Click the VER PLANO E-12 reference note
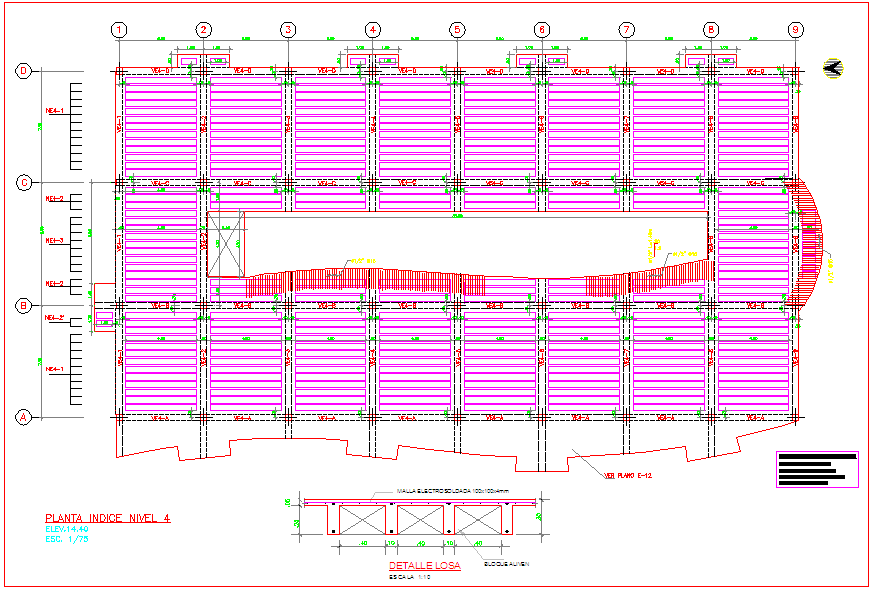The width and height of the screenshot is (872, 589). coord(629,476)
